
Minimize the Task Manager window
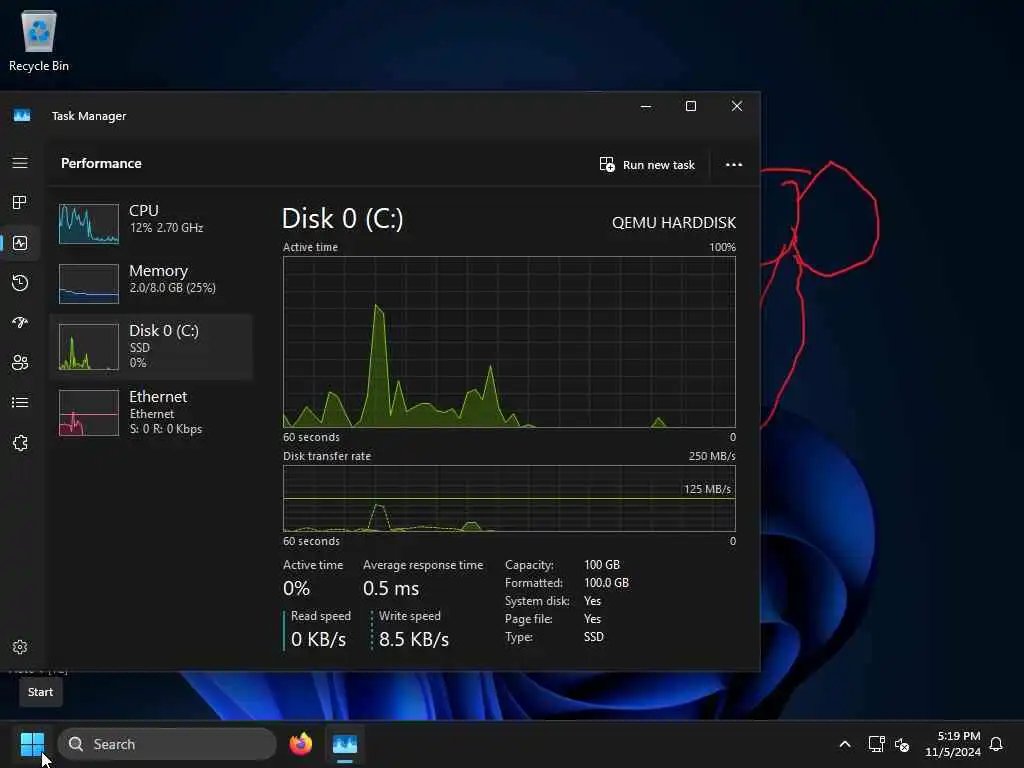[646, 106]
